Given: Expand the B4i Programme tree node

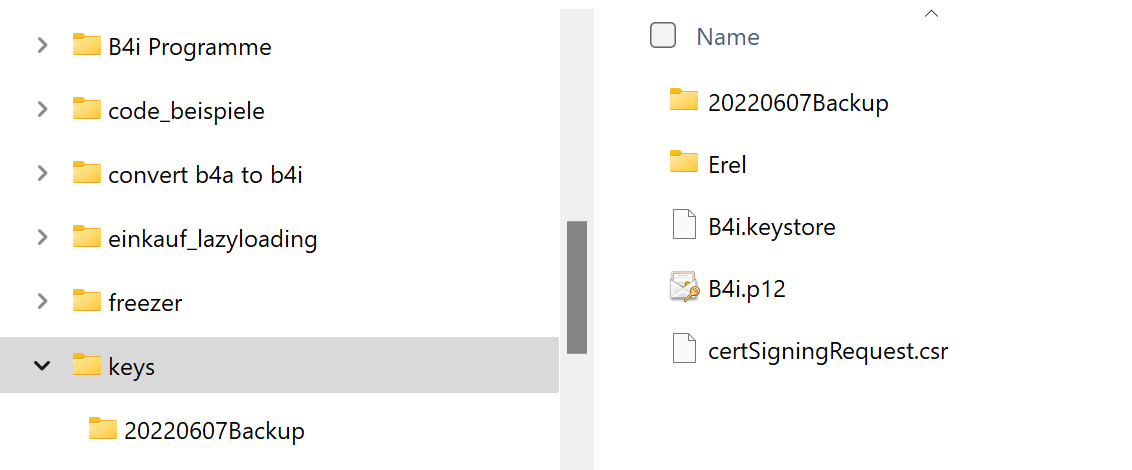Looking at the screenshot, I should (x=42, y=46).
